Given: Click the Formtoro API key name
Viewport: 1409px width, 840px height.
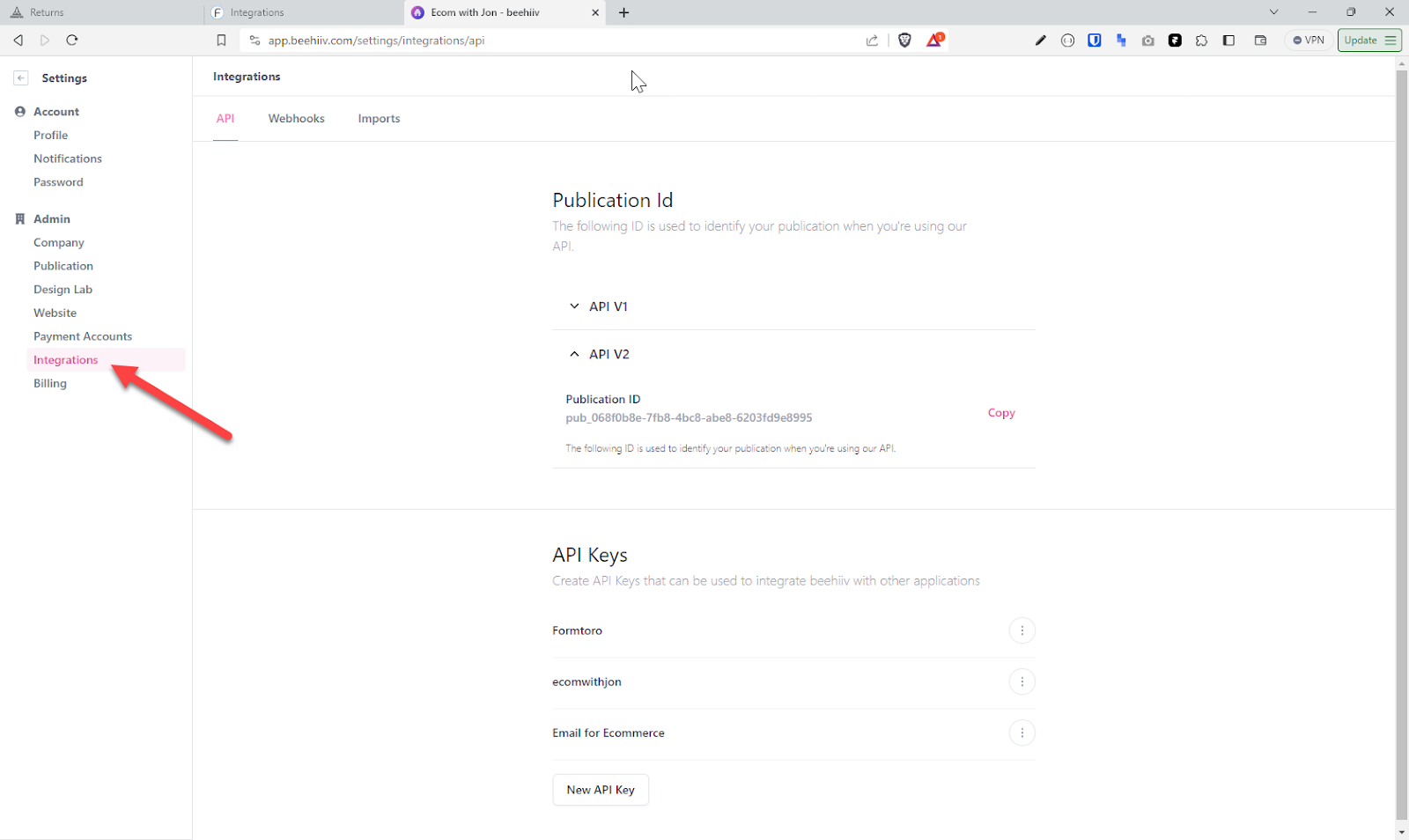Looking at the screenshot, I should pyautogui.click(x=578, y=631).
